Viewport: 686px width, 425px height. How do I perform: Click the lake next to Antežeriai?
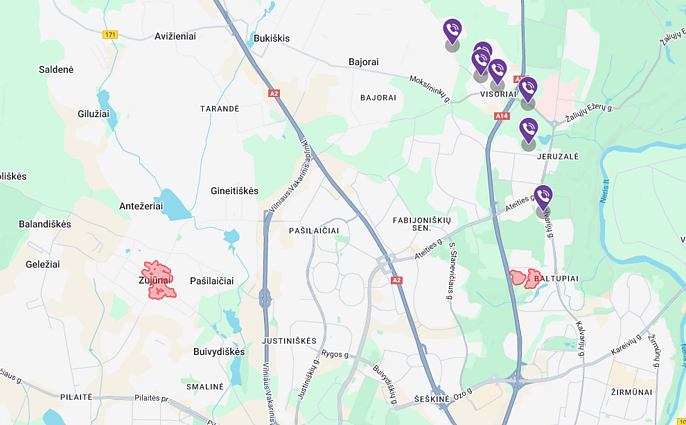172,205
